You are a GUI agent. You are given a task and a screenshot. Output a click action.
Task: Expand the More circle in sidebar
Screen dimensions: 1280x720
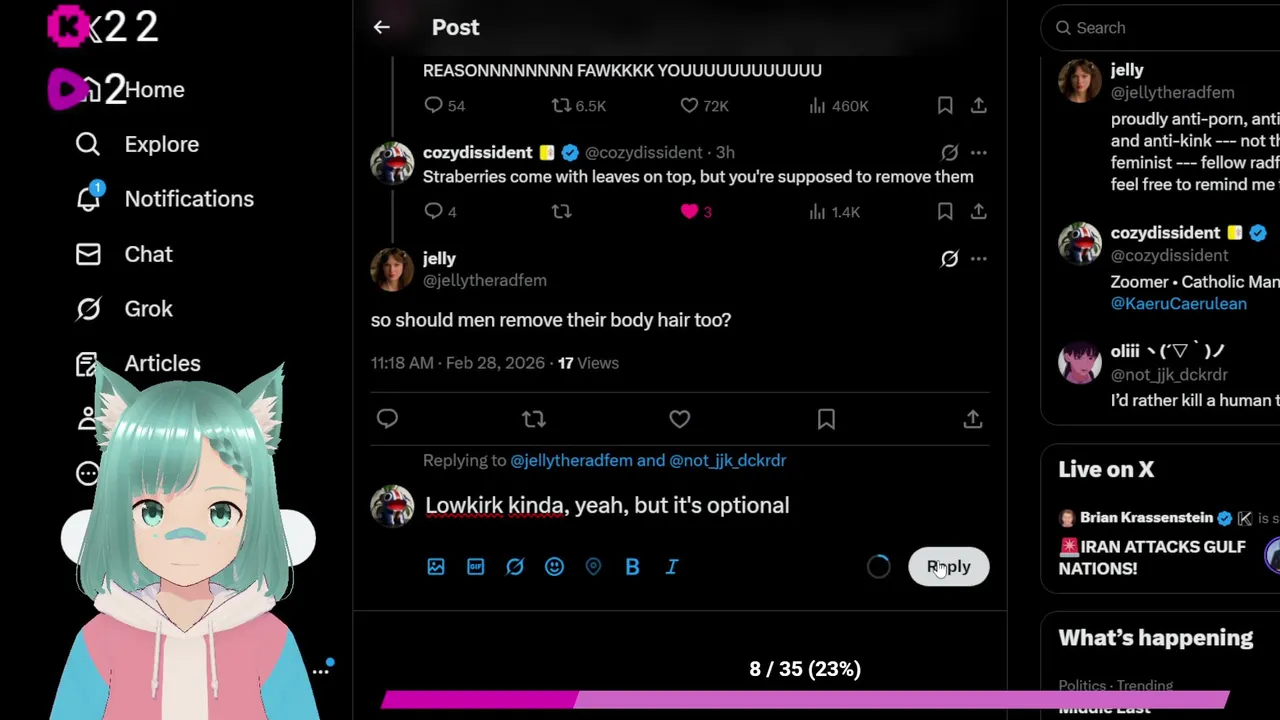[x=88, y=473]
